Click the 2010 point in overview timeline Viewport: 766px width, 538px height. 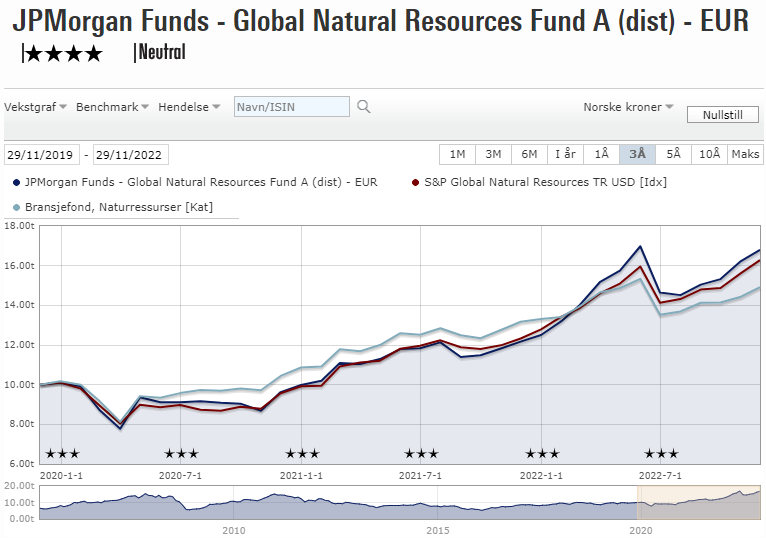[x=234, y=502]
